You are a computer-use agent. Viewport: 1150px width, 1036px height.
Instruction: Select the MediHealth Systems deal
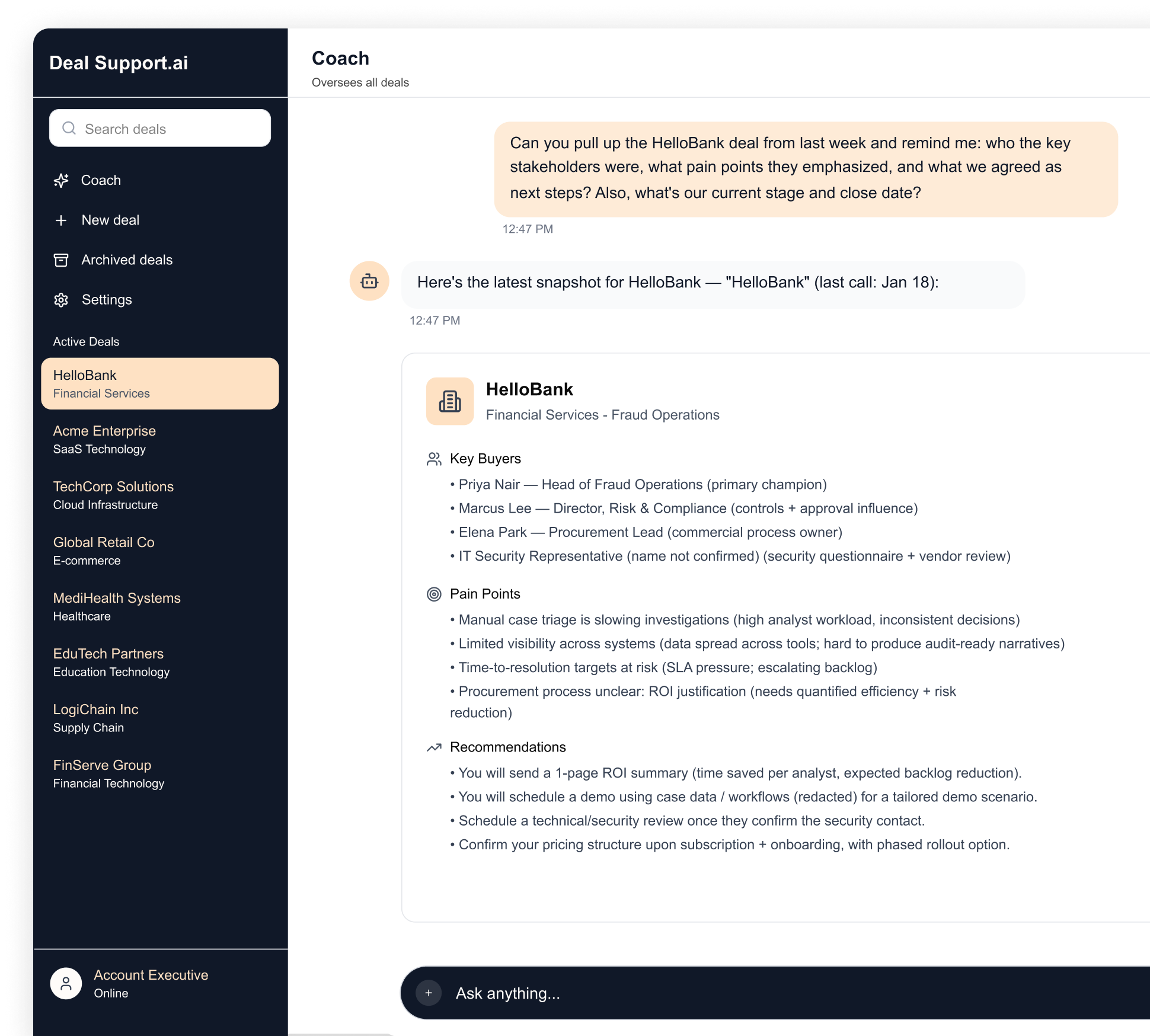pyautogui.click(x=117, y=606)
